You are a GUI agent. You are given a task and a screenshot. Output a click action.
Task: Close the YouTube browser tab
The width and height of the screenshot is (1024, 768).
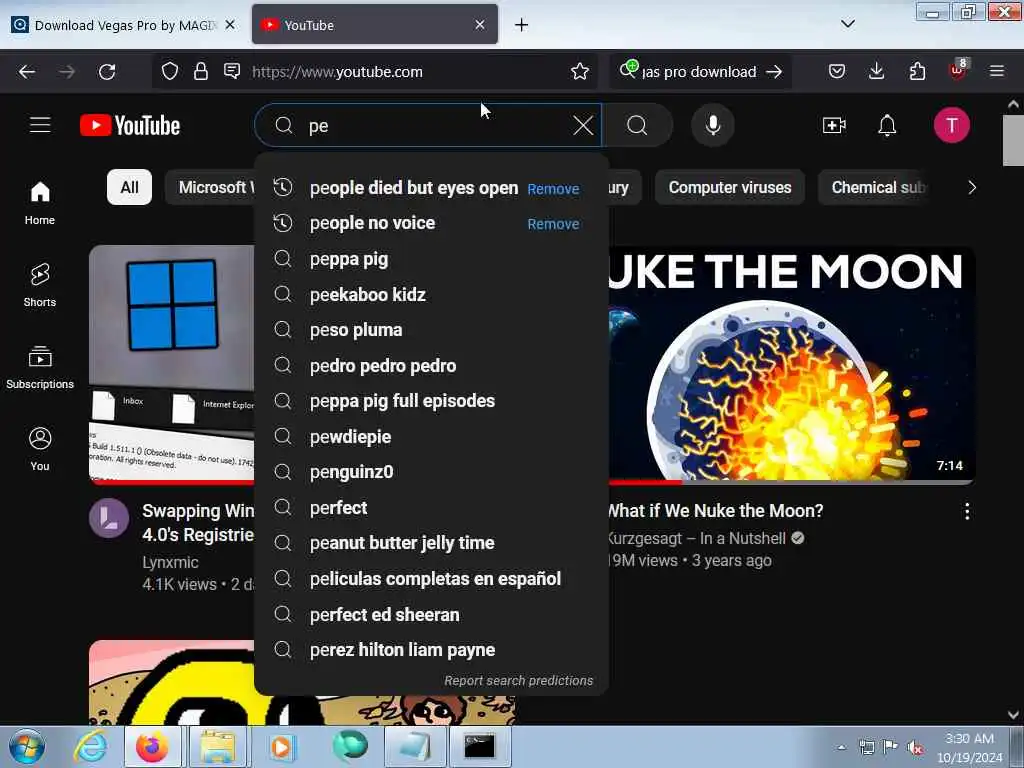coord(480,25)
